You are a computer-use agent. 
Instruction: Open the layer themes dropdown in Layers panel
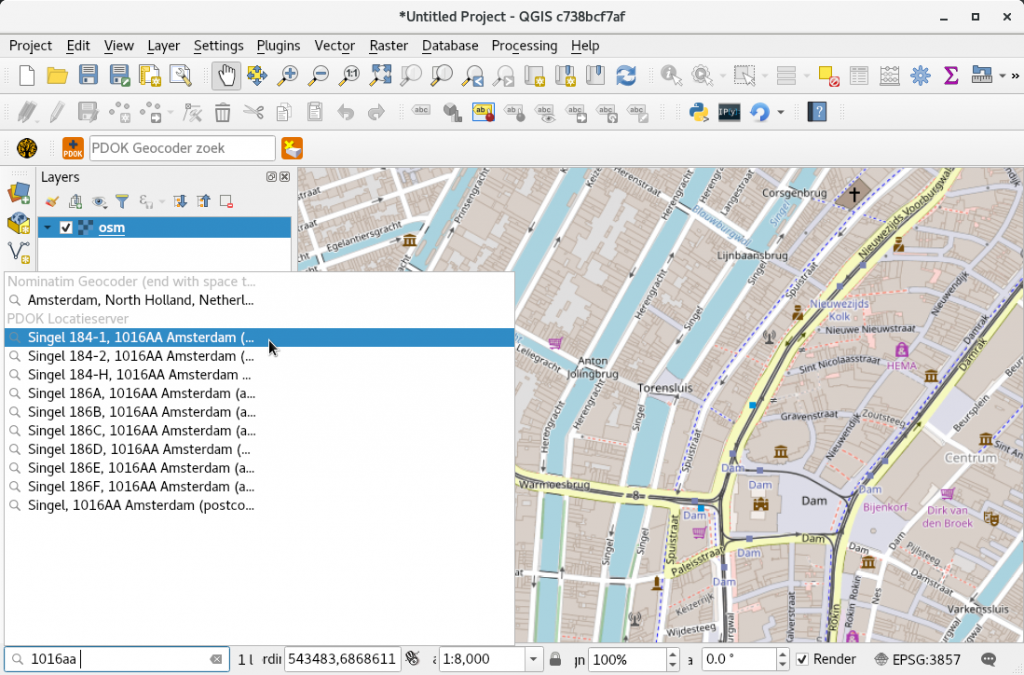tap(97, 201)
